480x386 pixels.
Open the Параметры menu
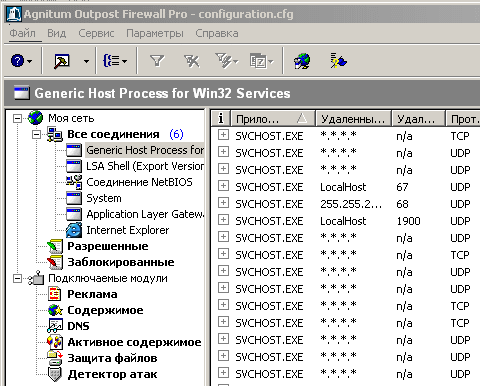[155, 33]
